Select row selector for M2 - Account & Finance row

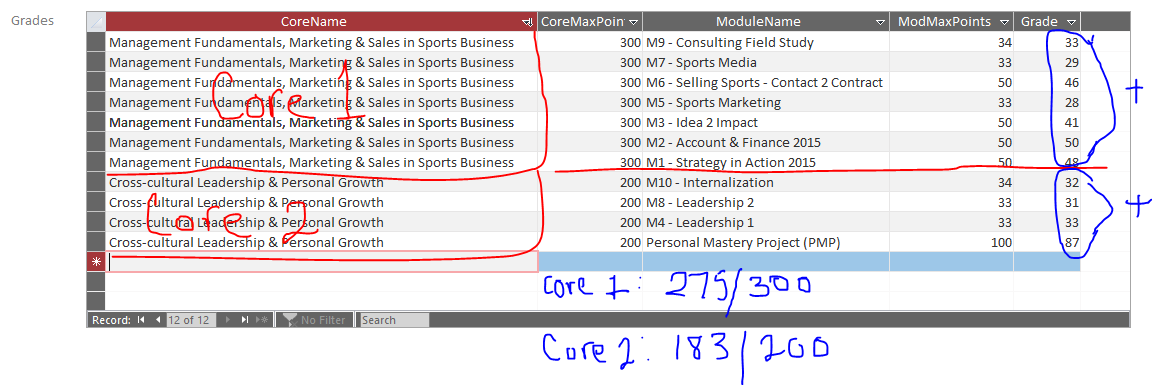96,142
